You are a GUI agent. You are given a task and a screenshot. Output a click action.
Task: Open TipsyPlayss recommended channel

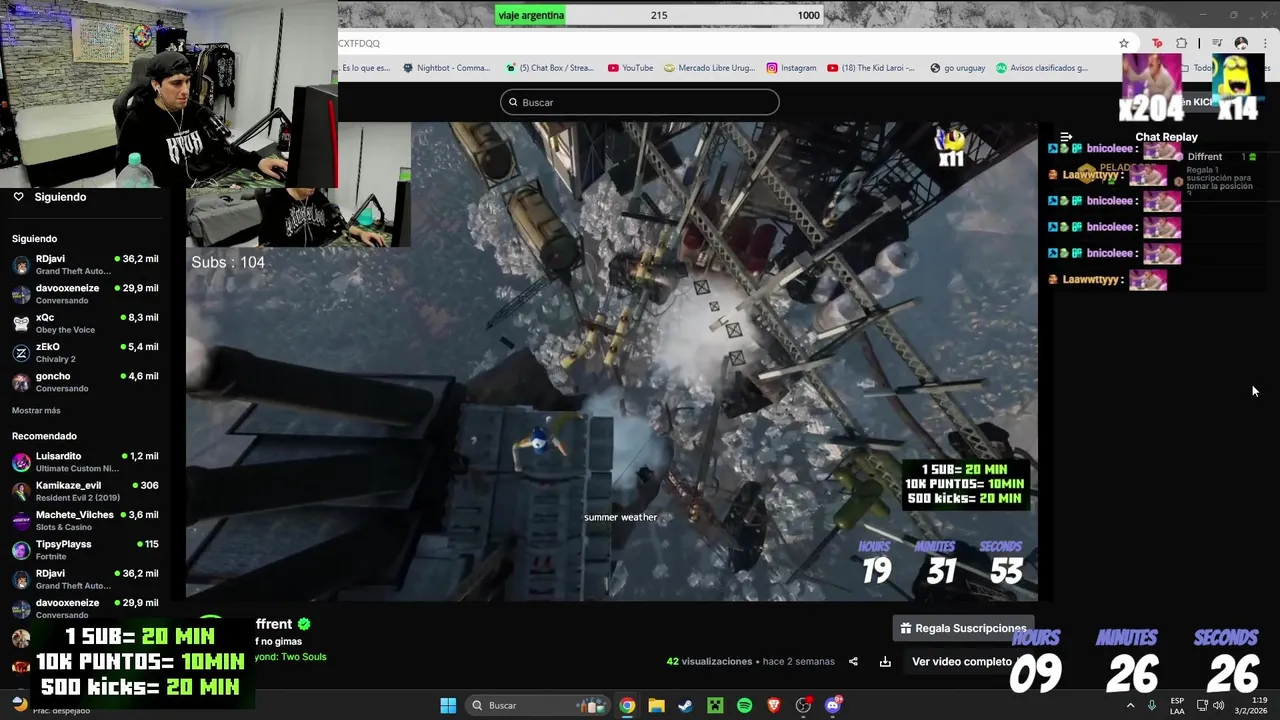click(x=85, y=550)
